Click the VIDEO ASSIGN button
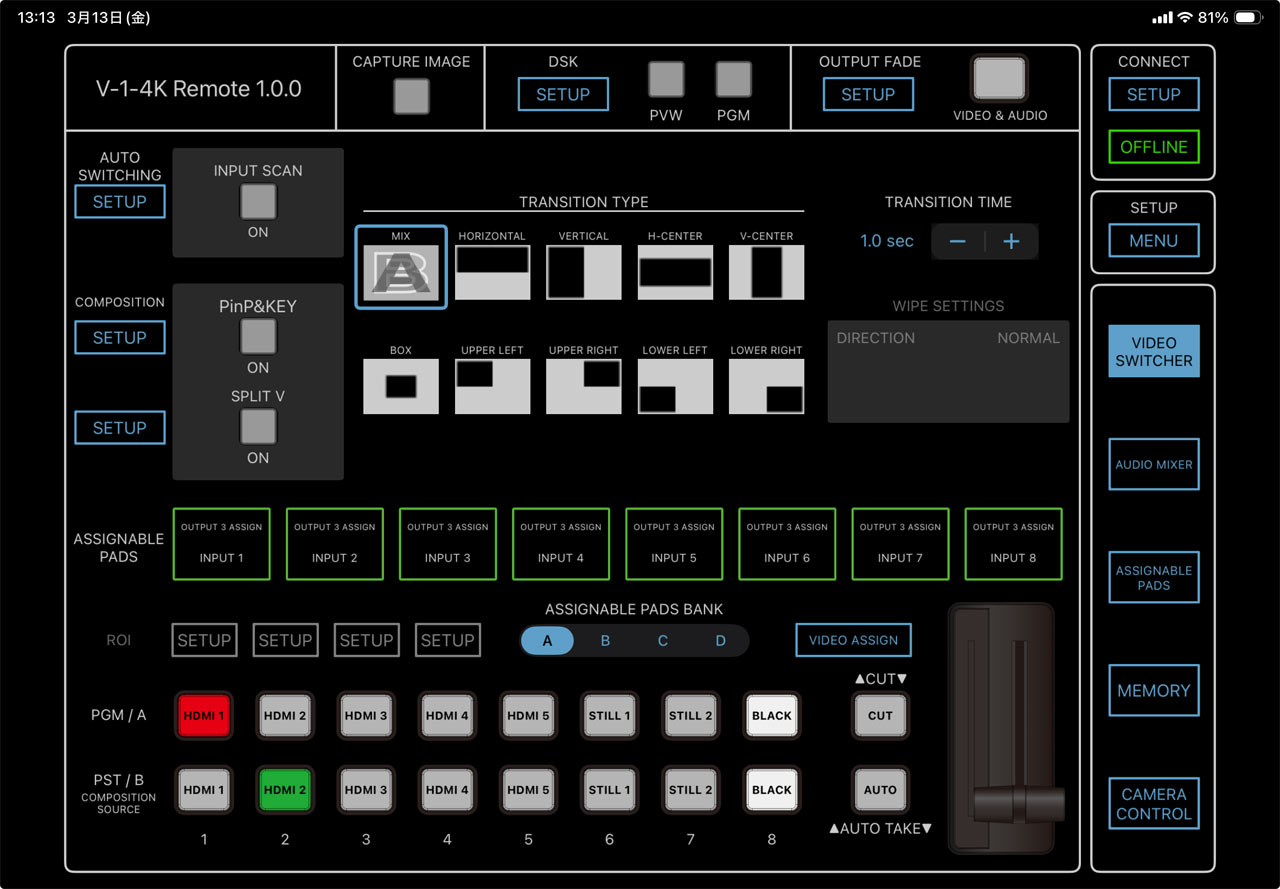1280x889 pixels. pyautogui.click(x=853, y=640)
